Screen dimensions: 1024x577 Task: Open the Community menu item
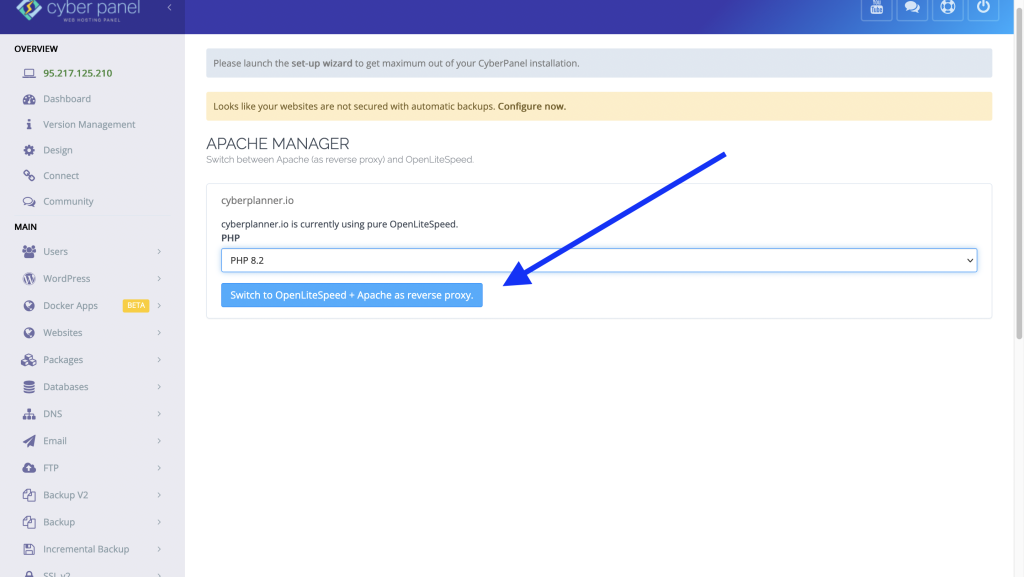coord(68,202)
